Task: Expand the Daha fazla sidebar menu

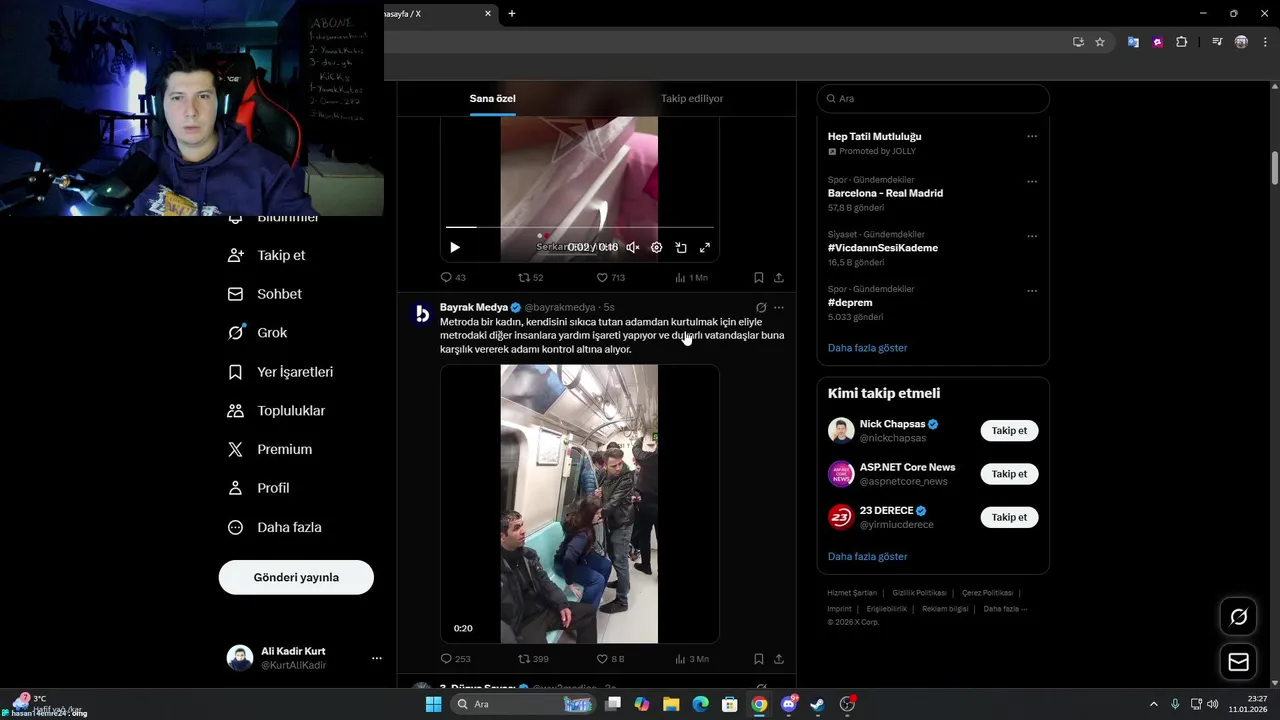Action: (275, 527)
